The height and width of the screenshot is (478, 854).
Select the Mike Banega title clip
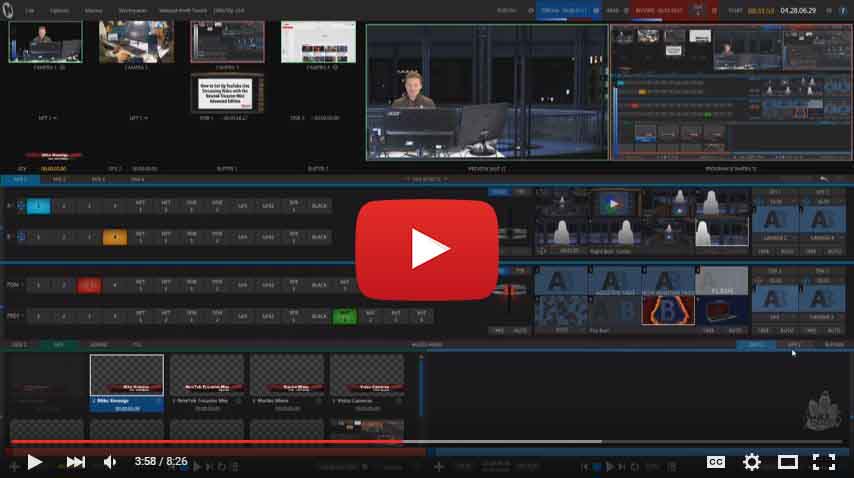tap(127, 383)
